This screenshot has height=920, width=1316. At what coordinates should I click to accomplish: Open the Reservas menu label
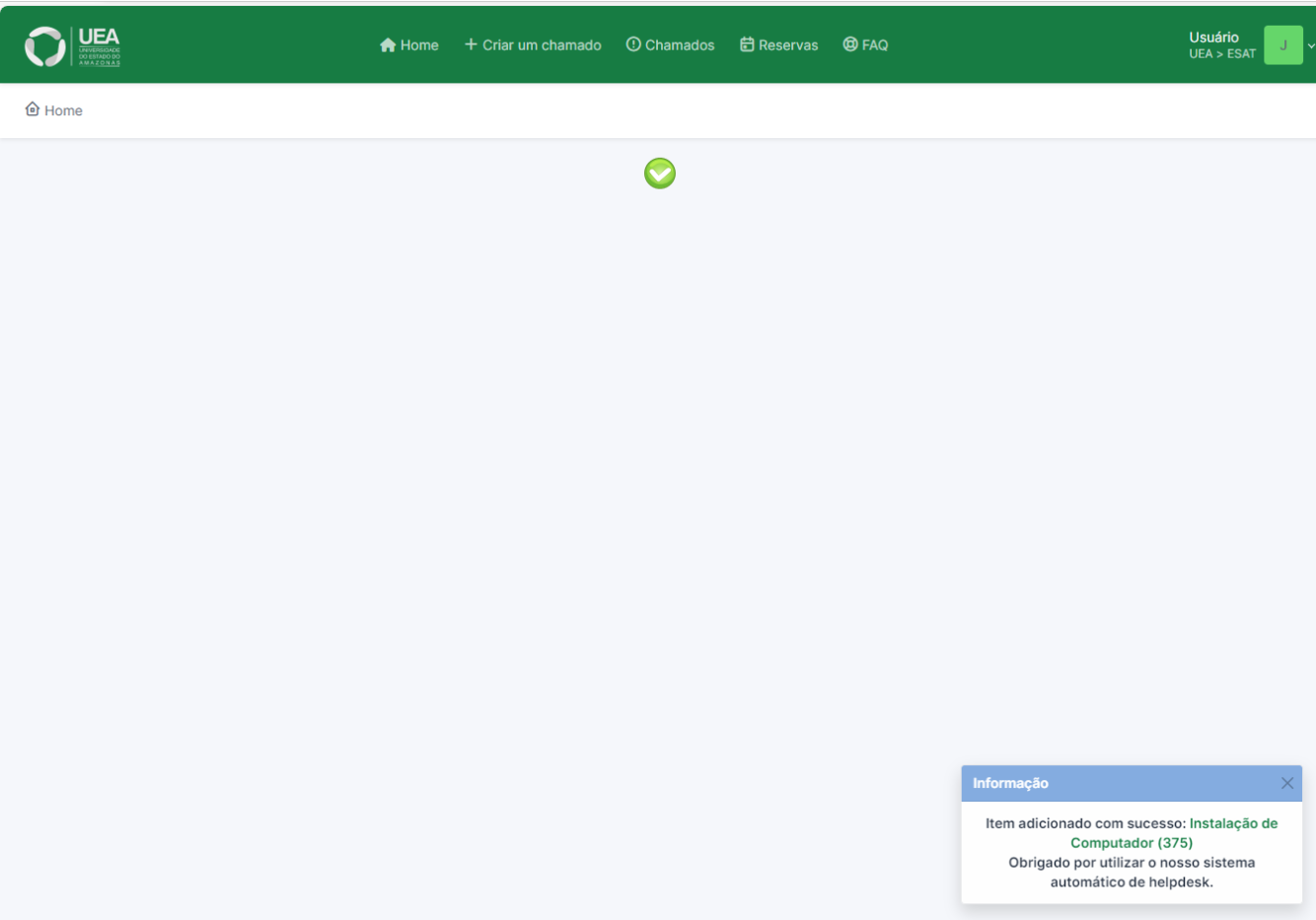point(788,45)
